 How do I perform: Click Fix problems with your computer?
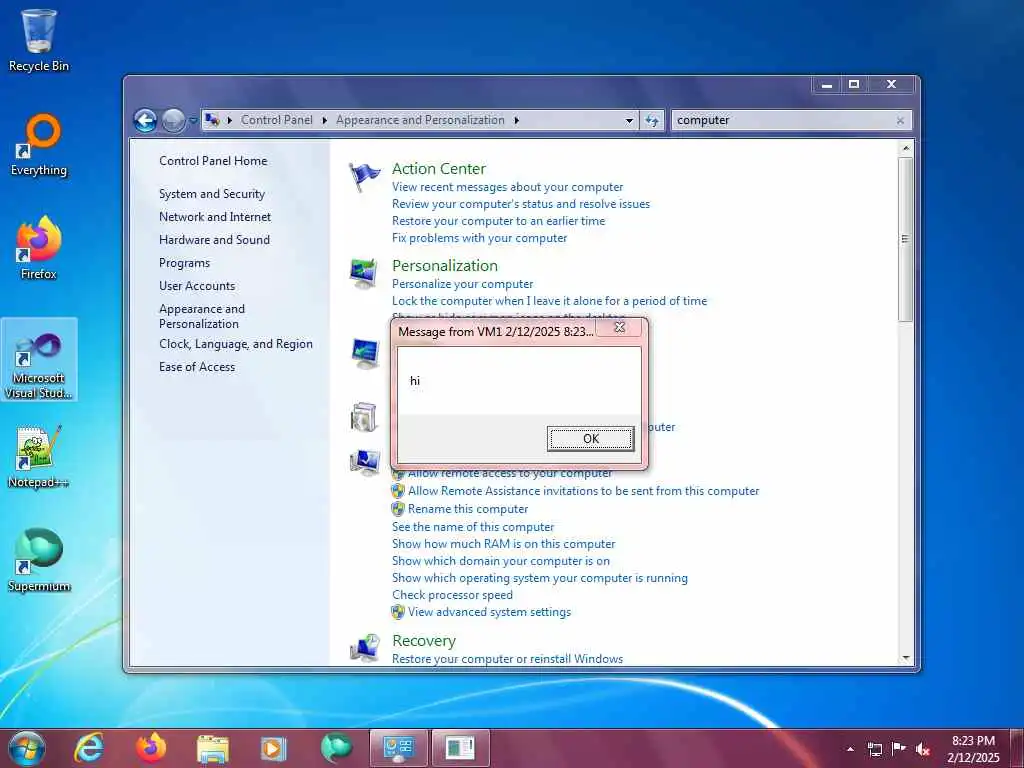click(x=479, y=238)
